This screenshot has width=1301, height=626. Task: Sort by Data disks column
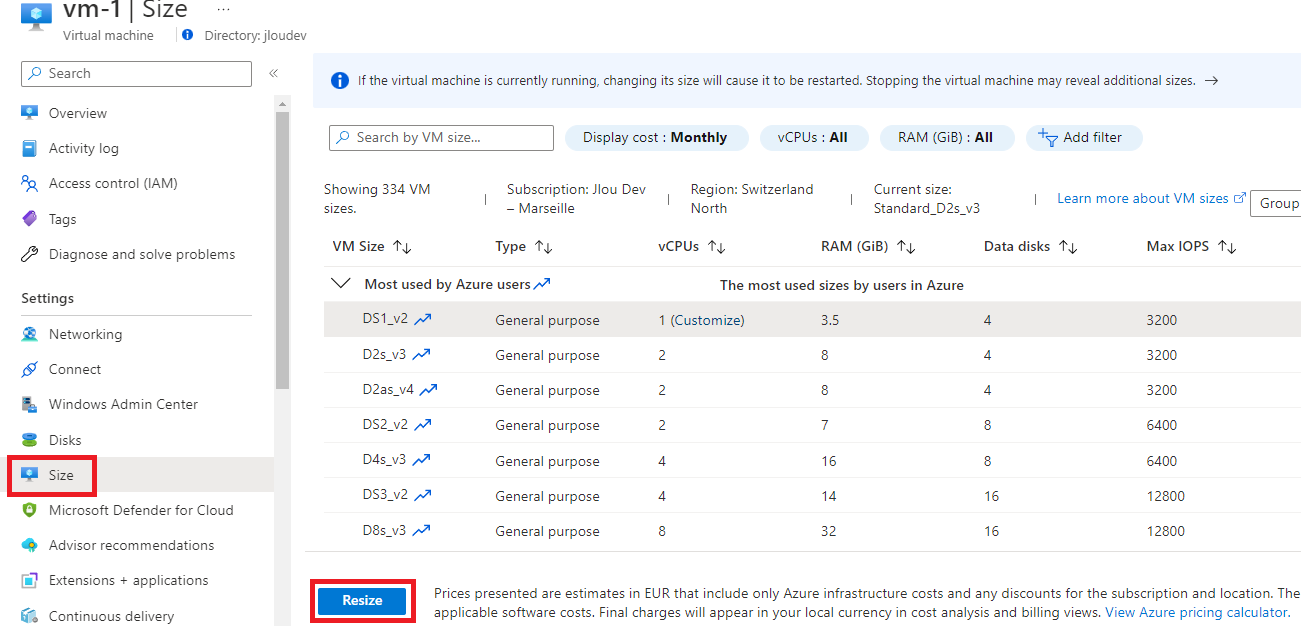point(1030,246)
